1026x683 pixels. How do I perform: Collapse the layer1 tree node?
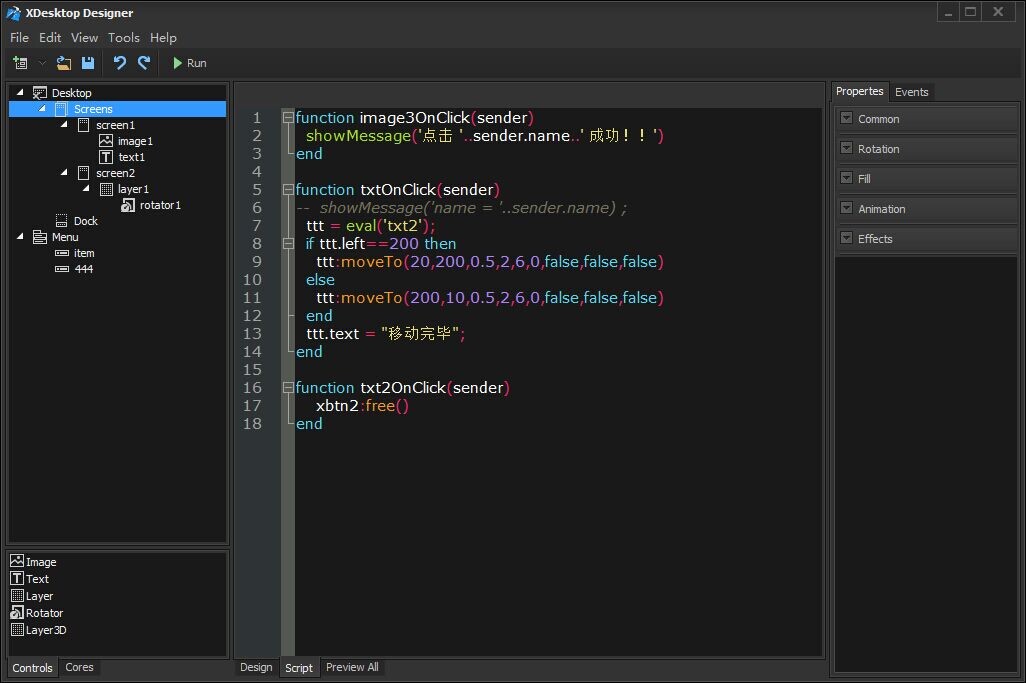point(86,188)
